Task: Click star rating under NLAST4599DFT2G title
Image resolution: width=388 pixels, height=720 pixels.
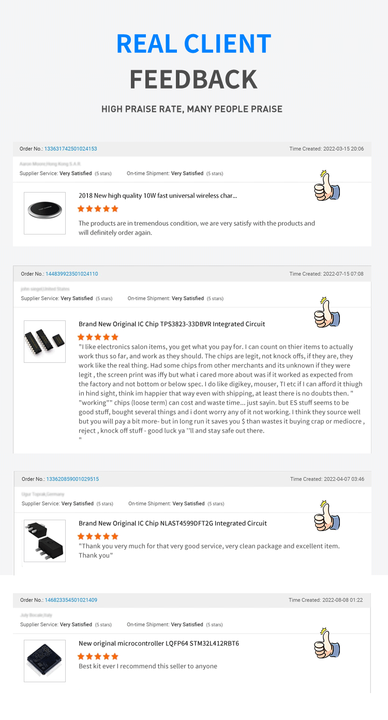Action: (98, 536)
